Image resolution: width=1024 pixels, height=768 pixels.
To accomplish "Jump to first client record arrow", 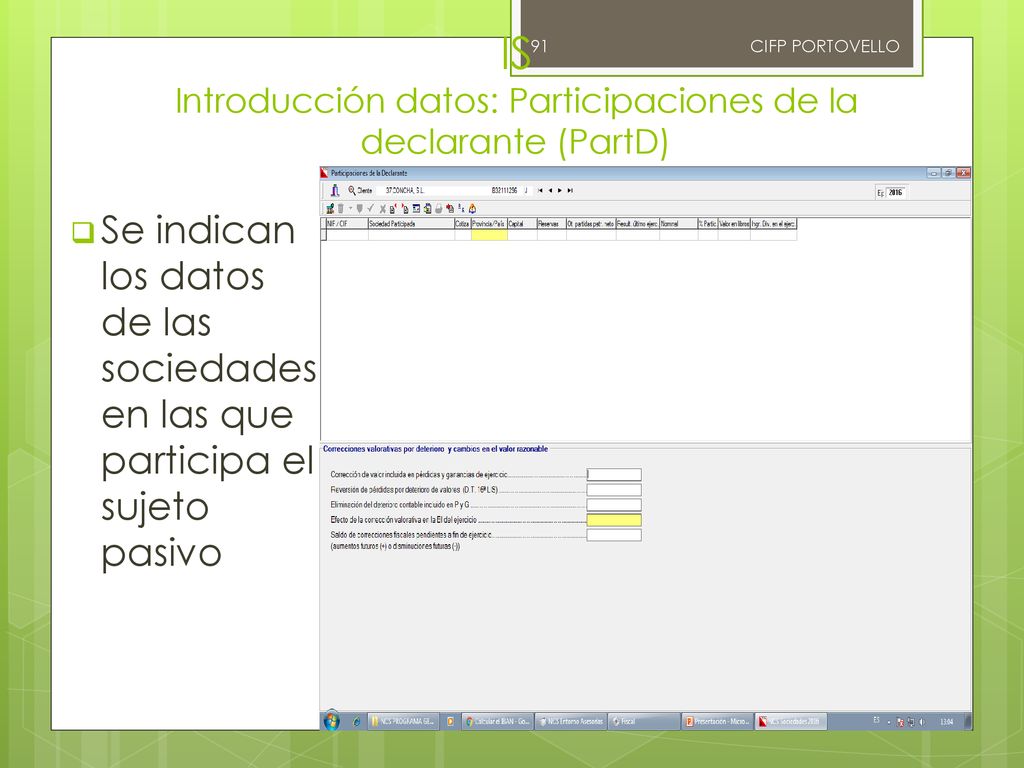I will [x=540, y=191].
